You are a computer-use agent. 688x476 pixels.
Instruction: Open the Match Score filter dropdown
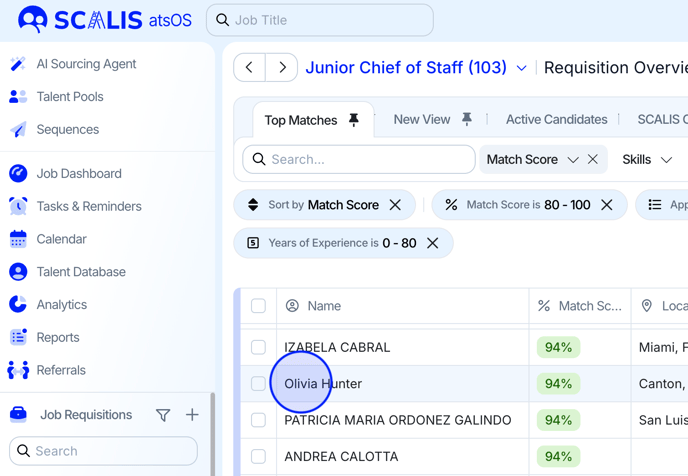tap(572, 160)
